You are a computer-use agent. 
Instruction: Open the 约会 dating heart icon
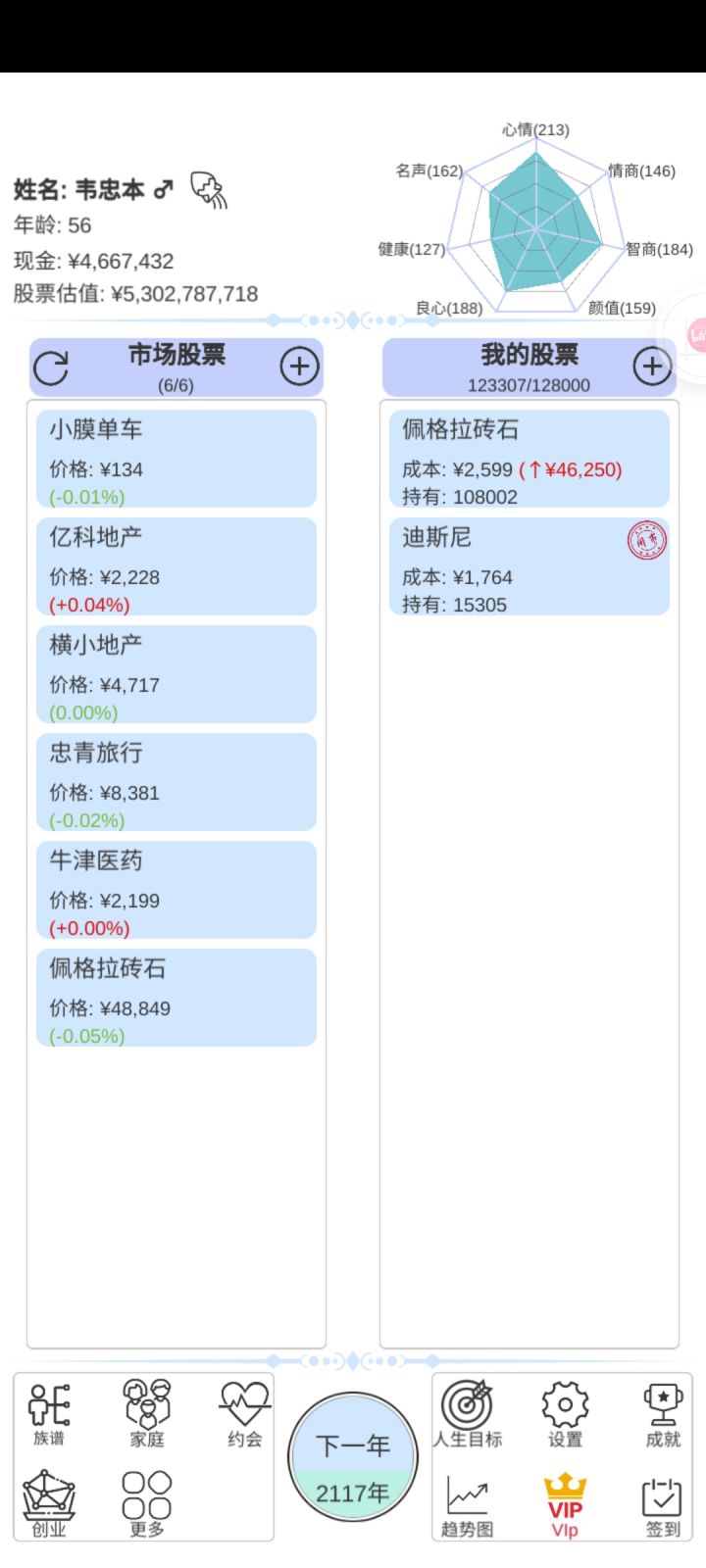tap(244, 1412)
